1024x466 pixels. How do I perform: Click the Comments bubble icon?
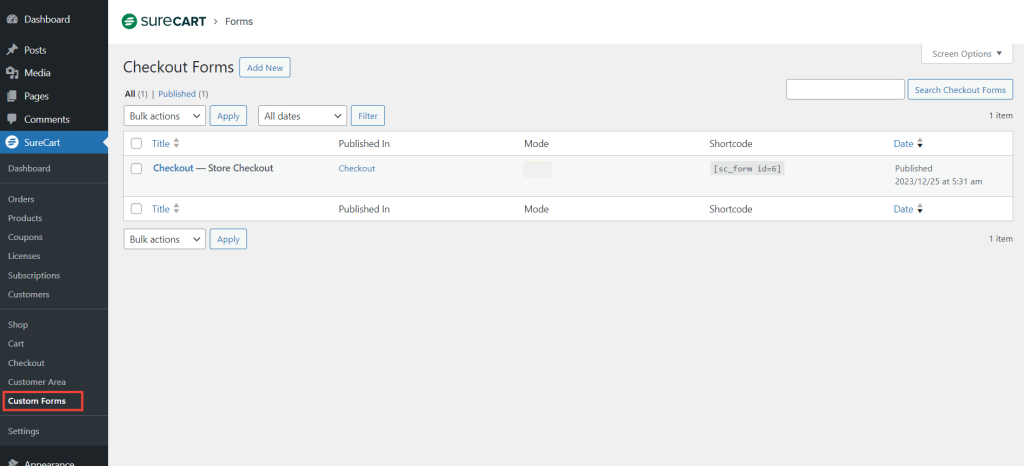[12, 119]
